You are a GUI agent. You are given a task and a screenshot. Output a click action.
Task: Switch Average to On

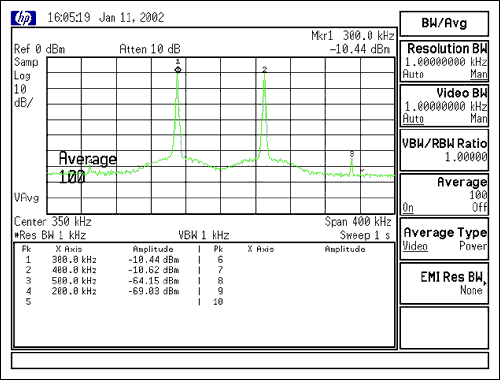tap(408, 208)
